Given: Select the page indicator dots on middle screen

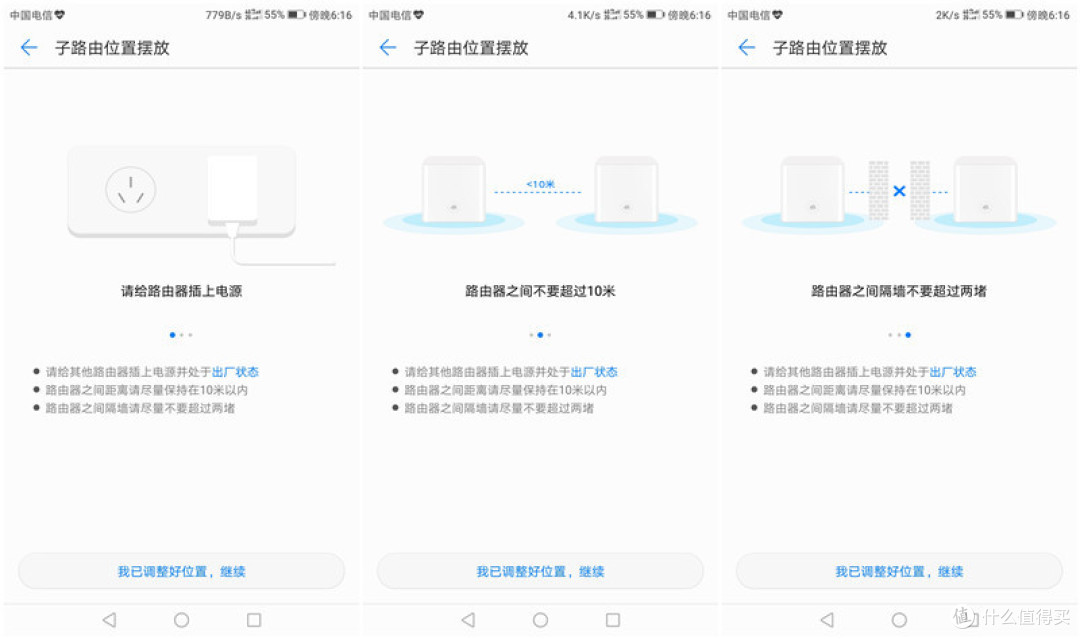Looking at the screenshot, I should coord(540,335).
